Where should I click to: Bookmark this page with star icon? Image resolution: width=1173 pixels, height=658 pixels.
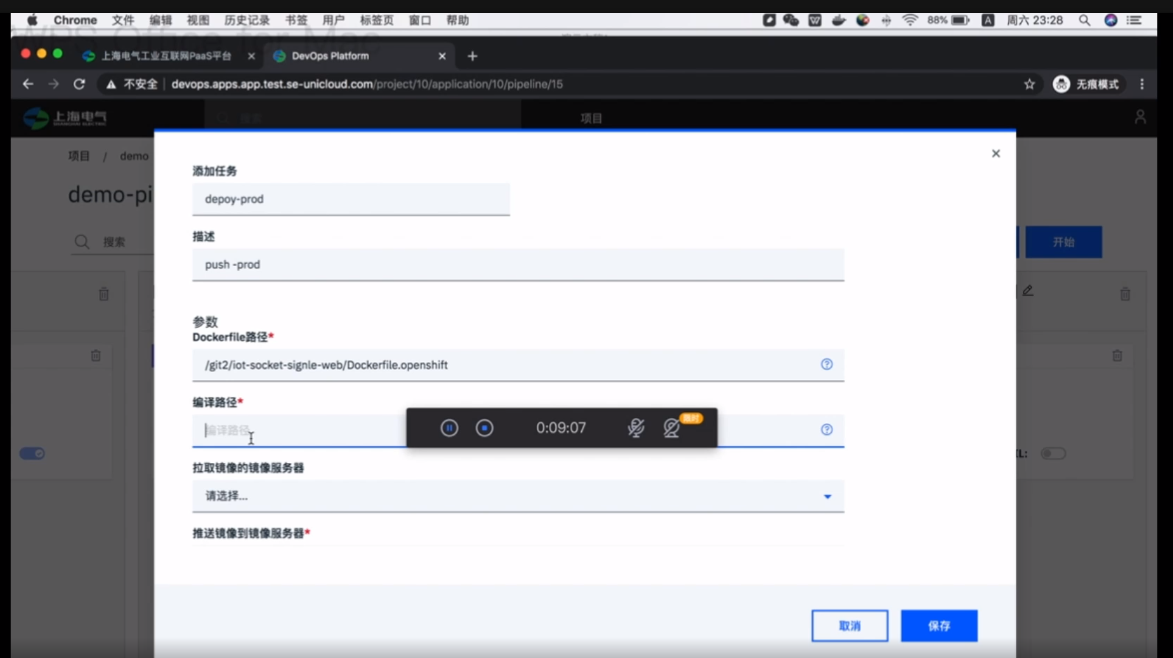1029,84
